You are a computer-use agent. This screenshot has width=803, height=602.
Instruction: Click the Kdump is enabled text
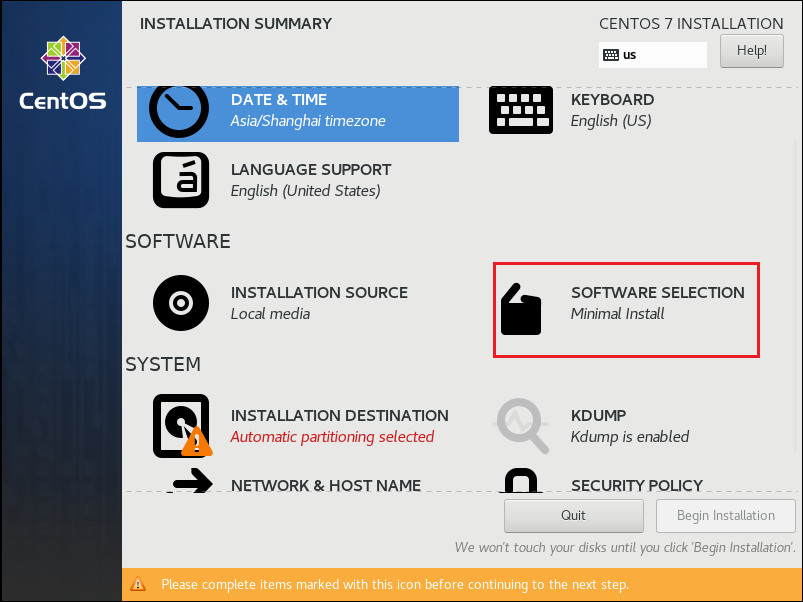click(x=629, y=437)
